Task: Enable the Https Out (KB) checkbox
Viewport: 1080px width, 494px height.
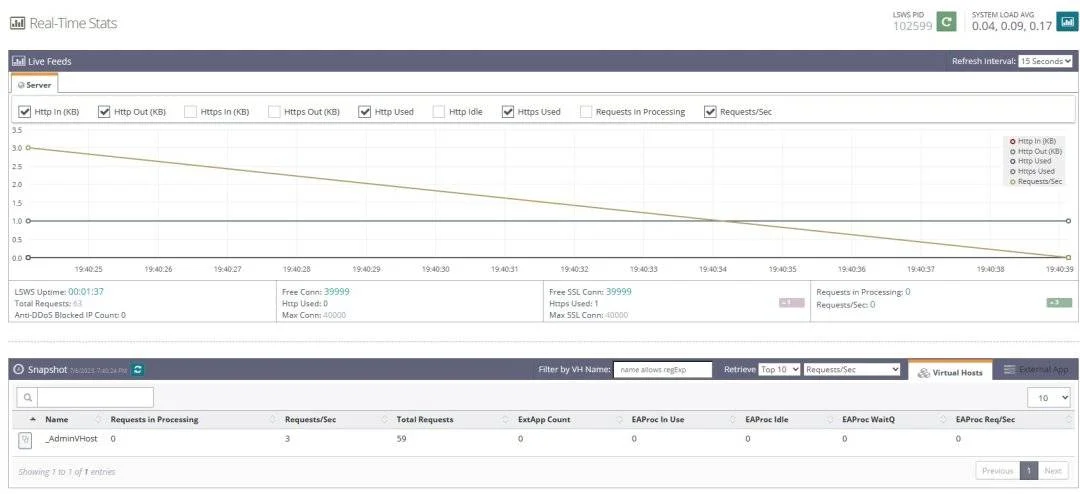Action: (x=274, y=112)
